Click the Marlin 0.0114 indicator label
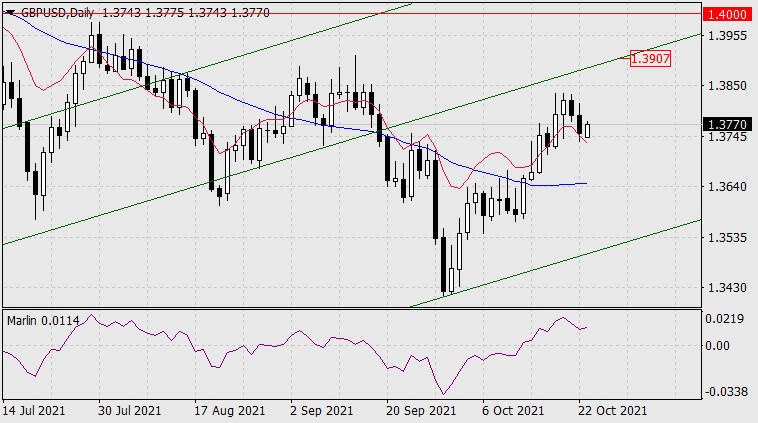Screen dimensions: 758x423 pyautogui.click(x=43, y=321)
